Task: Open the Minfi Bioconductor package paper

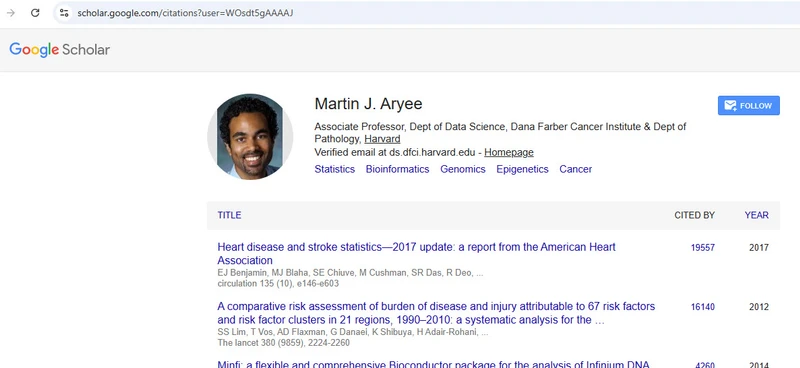Action: coord(433,364)
